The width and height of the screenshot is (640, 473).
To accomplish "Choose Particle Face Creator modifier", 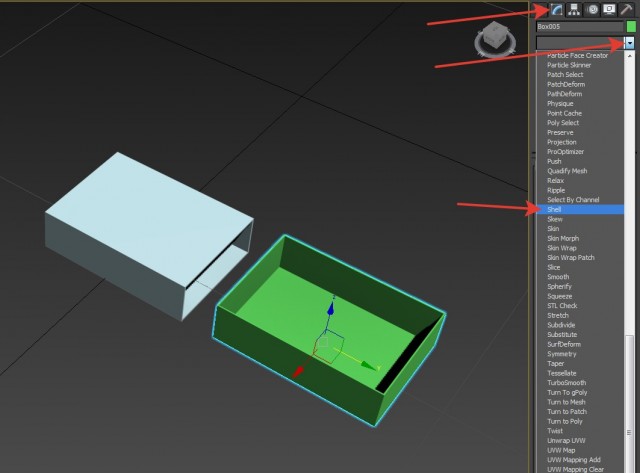I will (x=577, y=56).
